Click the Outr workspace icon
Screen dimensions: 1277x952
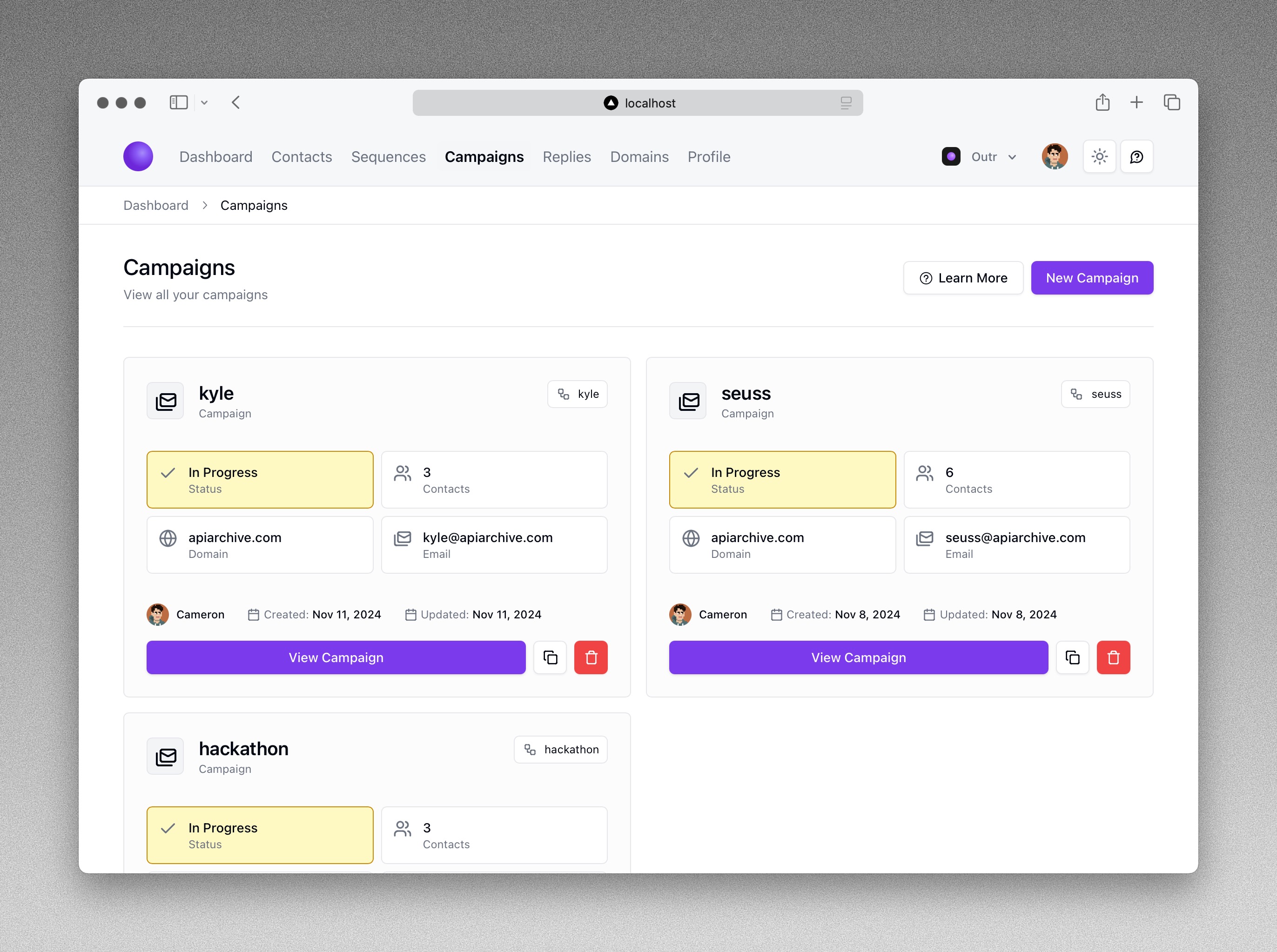951,157
